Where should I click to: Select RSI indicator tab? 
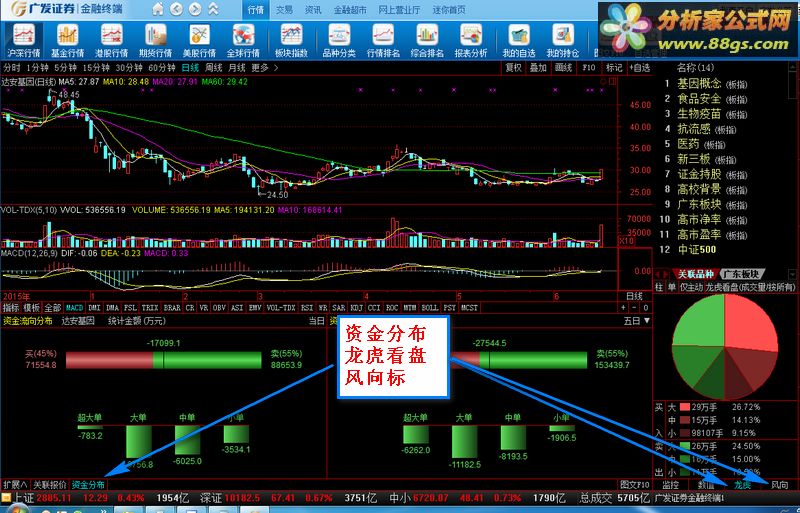coord(307,308)
